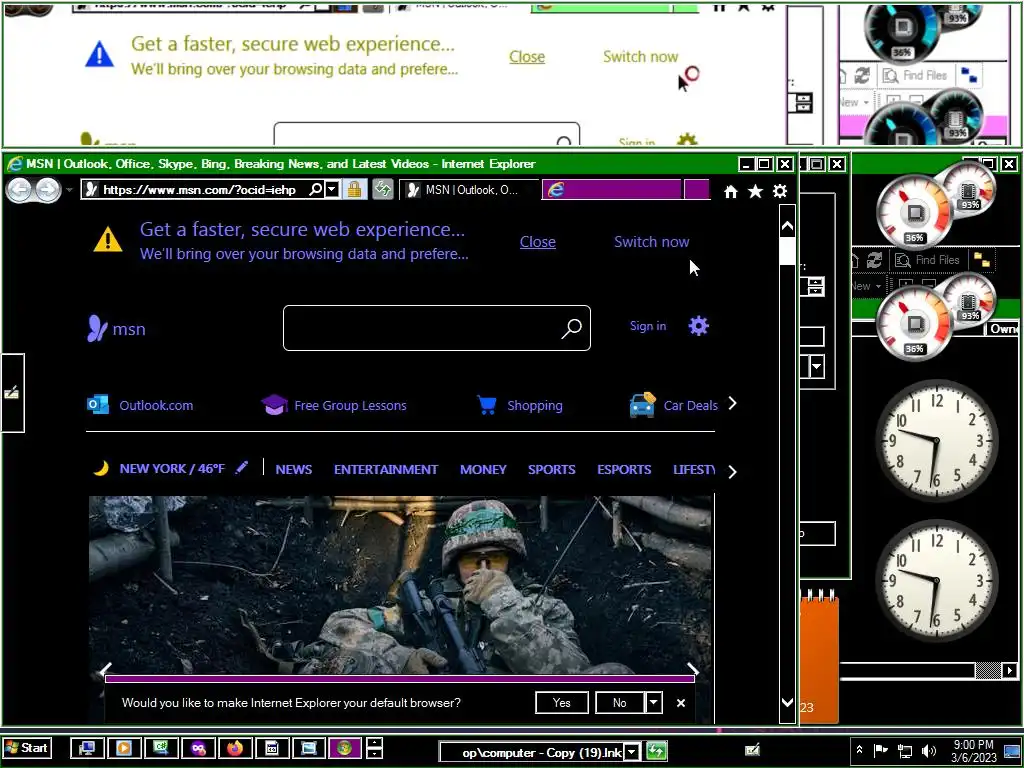Open the Tools gear in Internet Explorer toolbar
Screen dimensions: 1024x768
[x=780, y=191]
